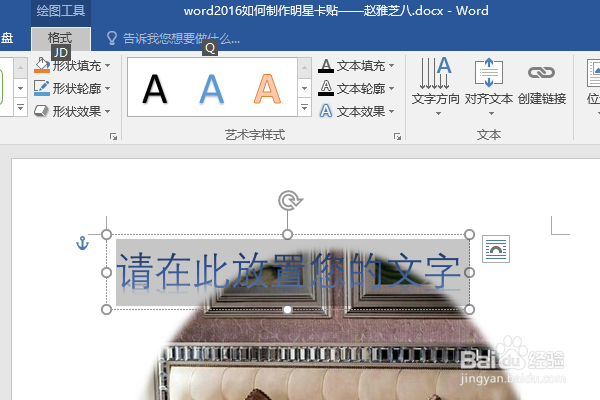
Task: Click the top-right corner handle of the text box
Action: coord(470,234)
